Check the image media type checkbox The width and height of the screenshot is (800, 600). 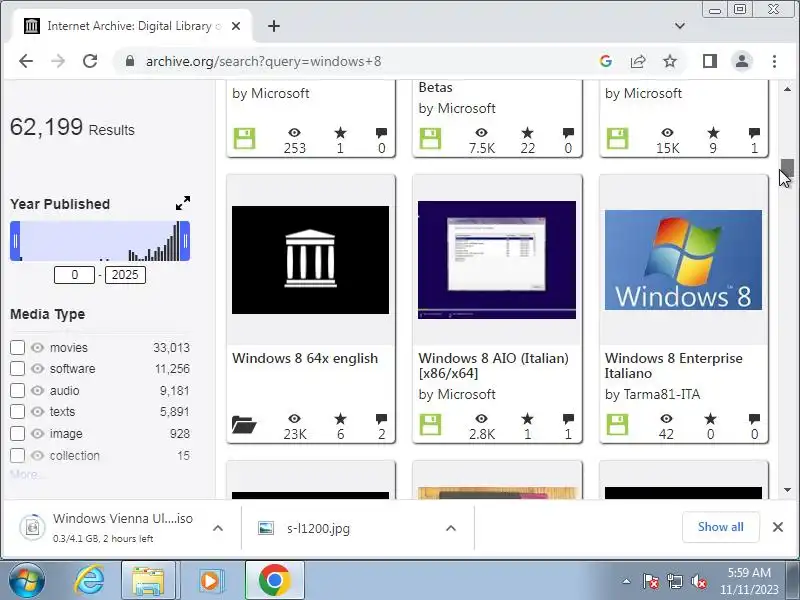17,433
